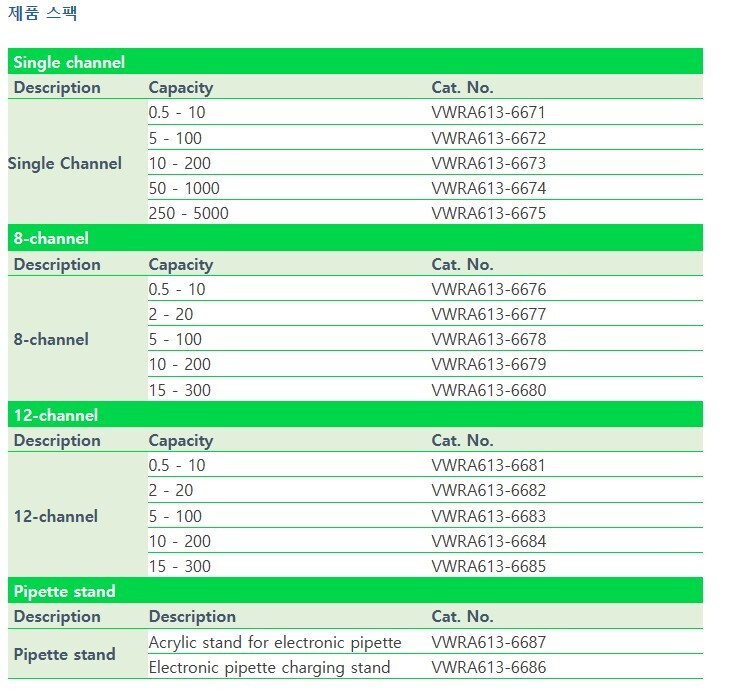
Task: Select catalog number VWRA613-6684
Action: click(488, 541)
